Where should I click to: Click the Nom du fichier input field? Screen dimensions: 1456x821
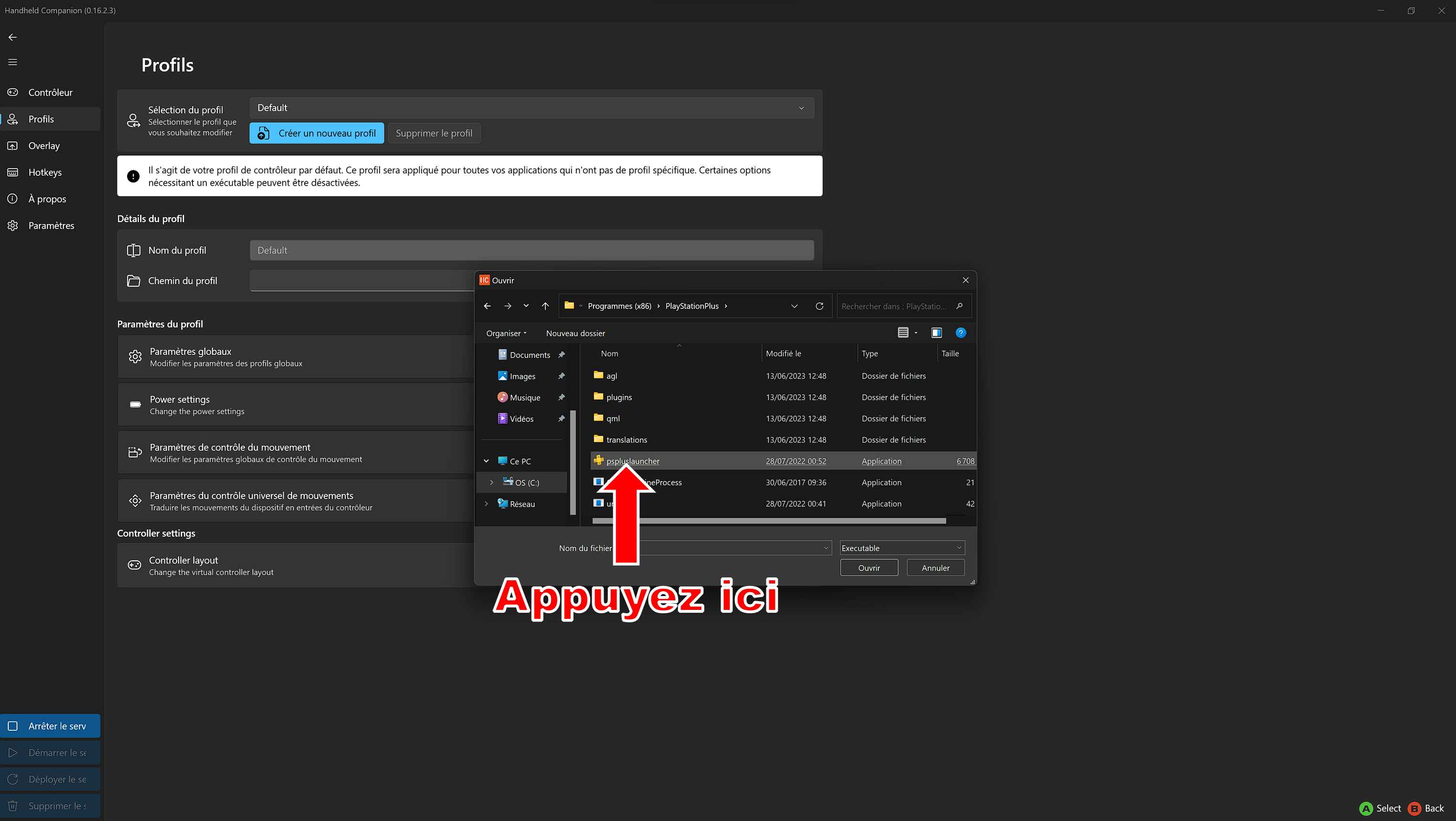[x=729, y=548]
